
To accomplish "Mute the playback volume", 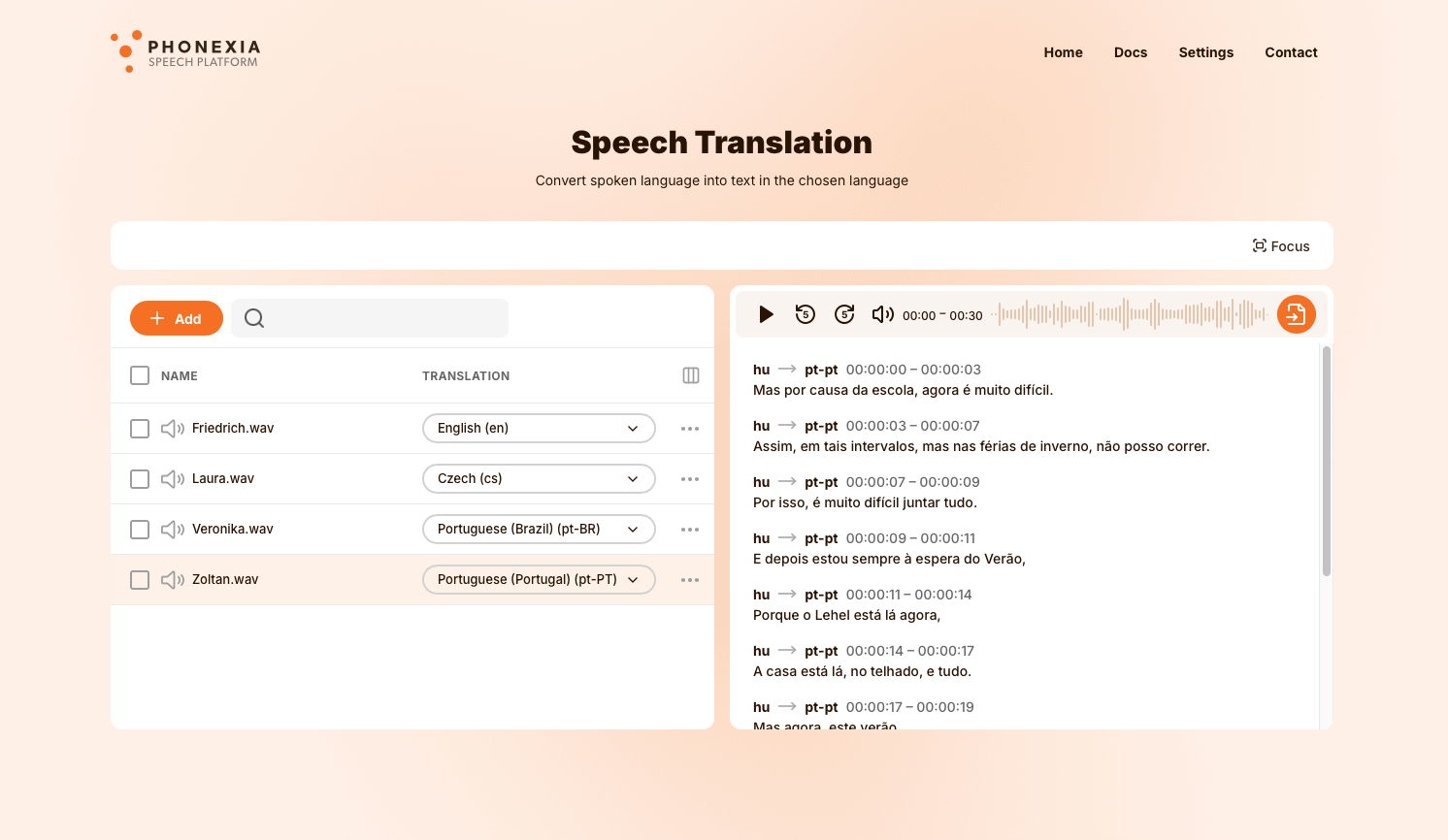I will 883,314.
